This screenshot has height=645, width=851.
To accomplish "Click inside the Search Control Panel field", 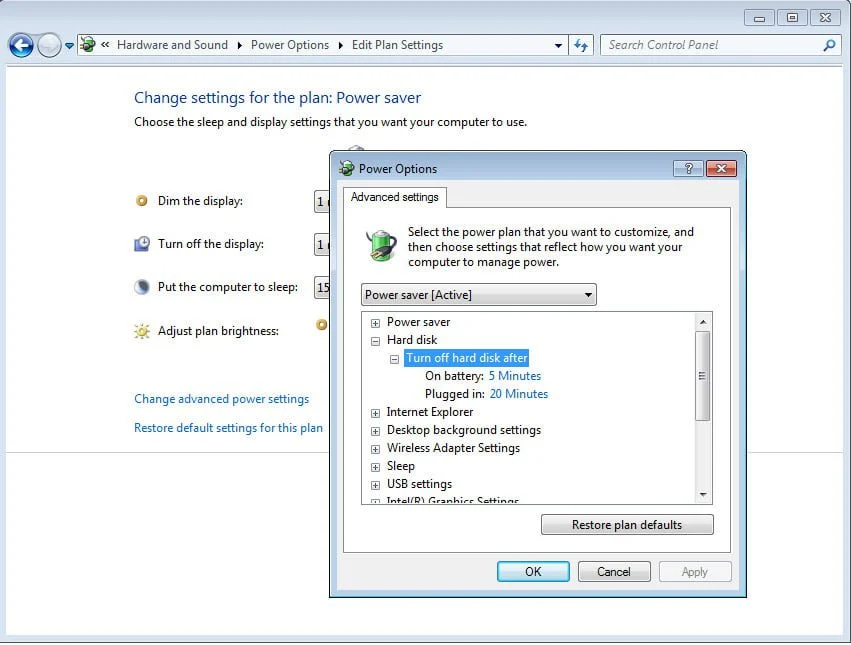I will point(710,45).
